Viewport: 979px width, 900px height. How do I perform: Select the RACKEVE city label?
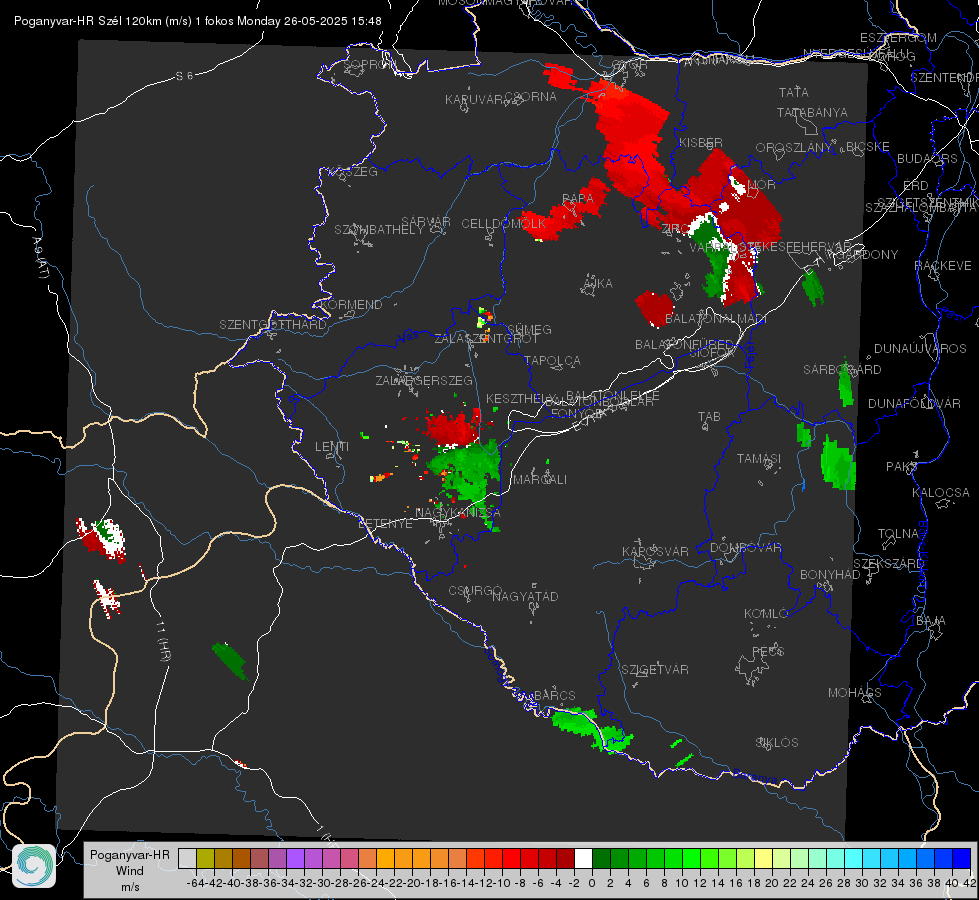click(943, 266)
